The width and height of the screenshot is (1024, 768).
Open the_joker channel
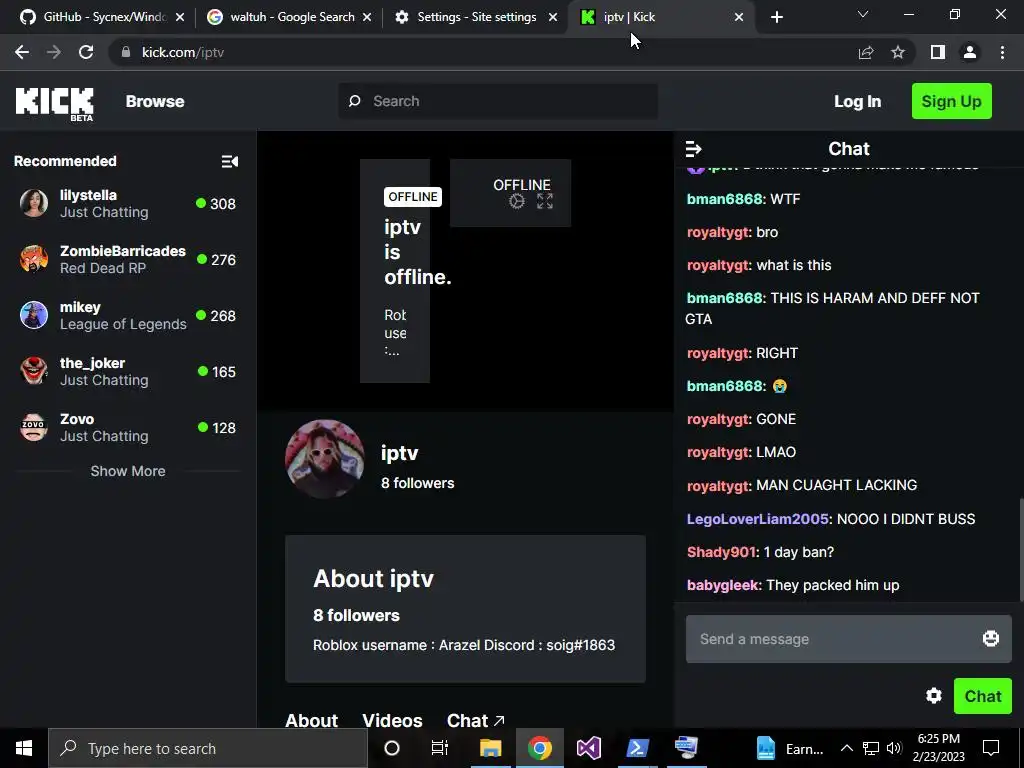point(127,372)
